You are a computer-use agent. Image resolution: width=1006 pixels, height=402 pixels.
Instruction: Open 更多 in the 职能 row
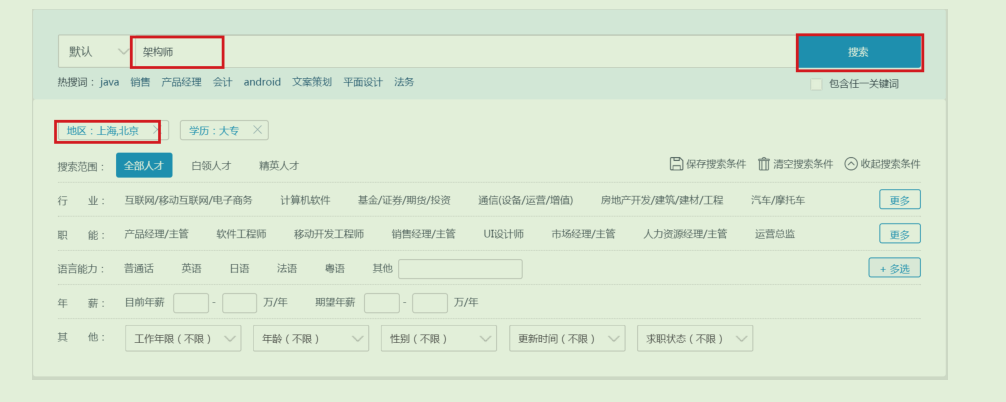pyautogui.click(x=899, y=233)
